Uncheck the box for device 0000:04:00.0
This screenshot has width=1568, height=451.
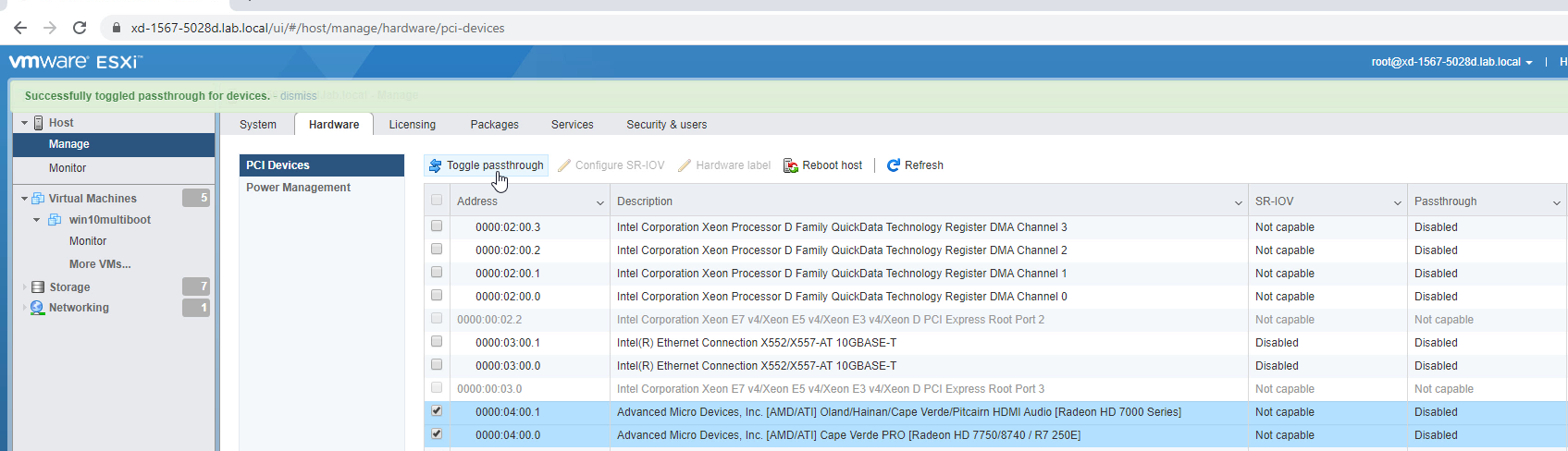click(x=437, y=433)
